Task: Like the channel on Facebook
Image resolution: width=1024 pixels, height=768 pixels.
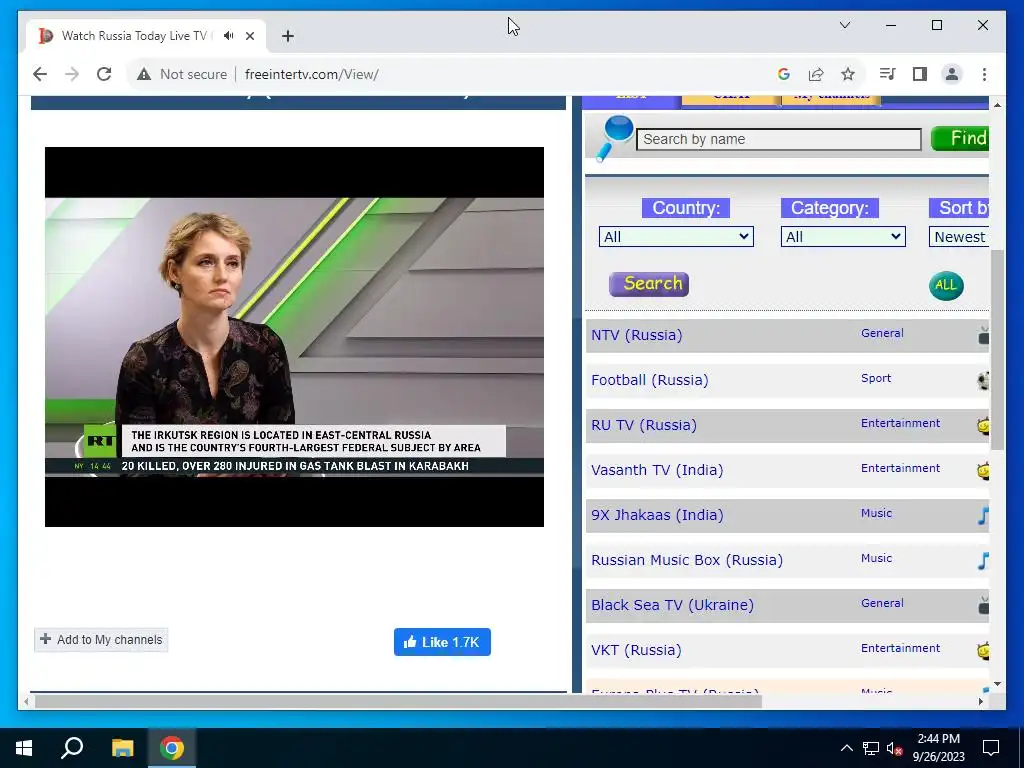Action: (x=442, y=642)
